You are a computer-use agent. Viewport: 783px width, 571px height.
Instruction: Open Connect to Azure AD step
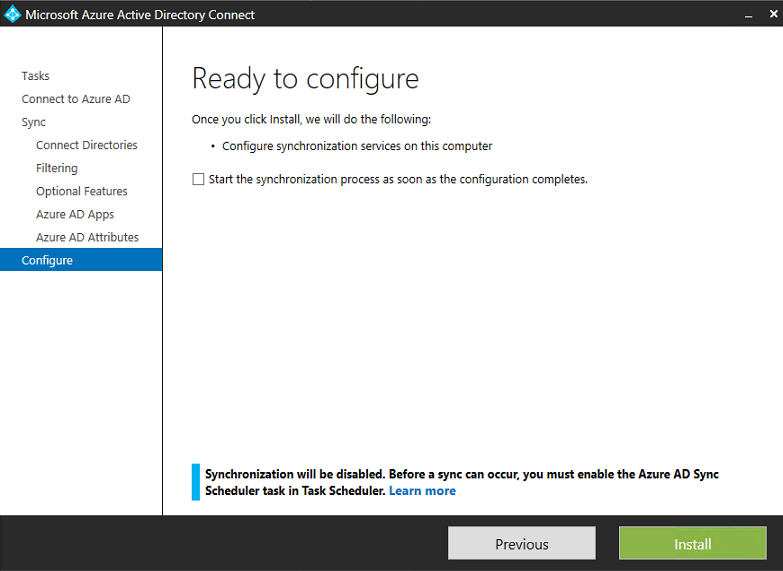76,99
